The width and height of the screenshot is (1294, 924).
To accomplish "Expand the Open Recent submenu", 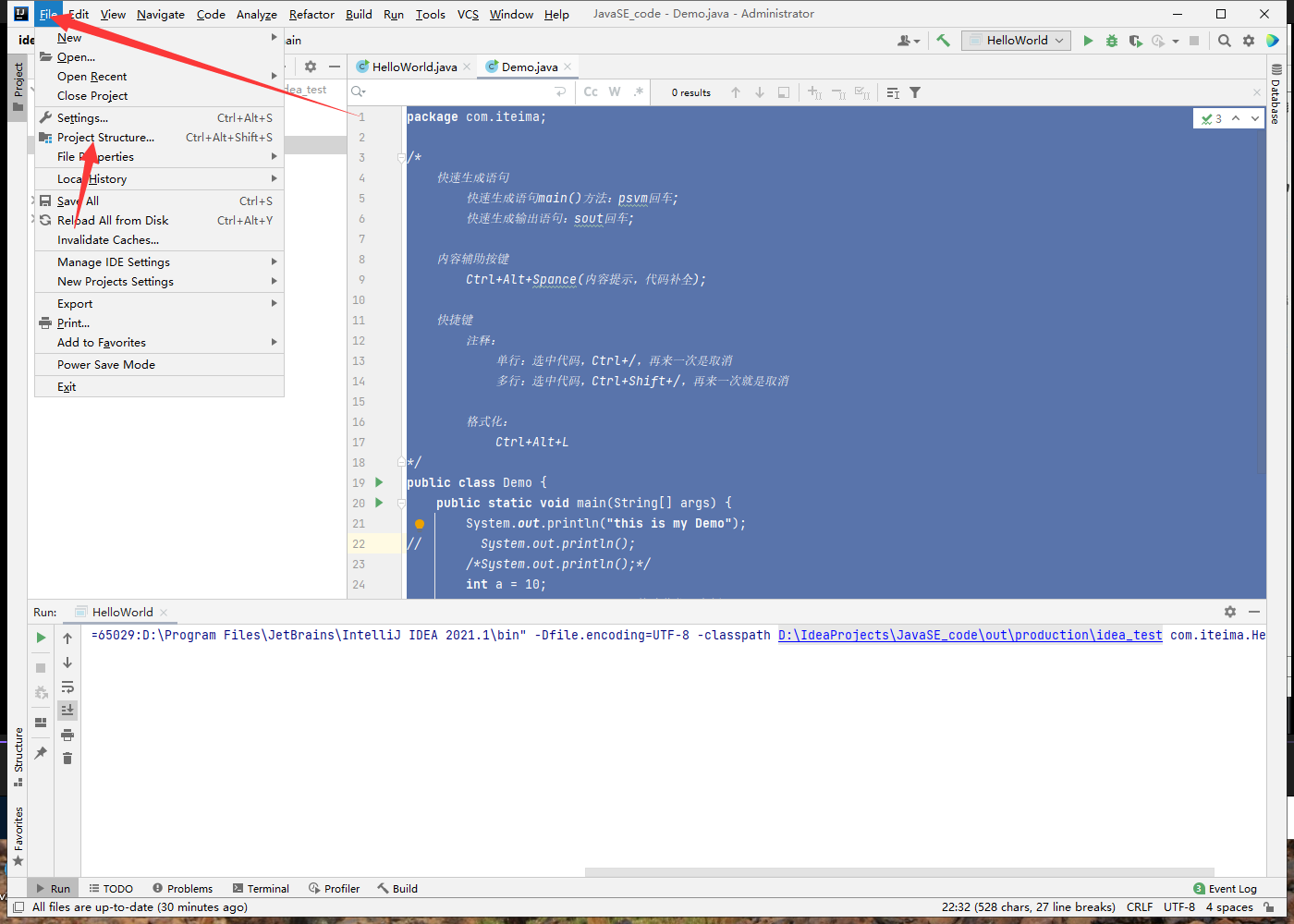I will point(159,77).
